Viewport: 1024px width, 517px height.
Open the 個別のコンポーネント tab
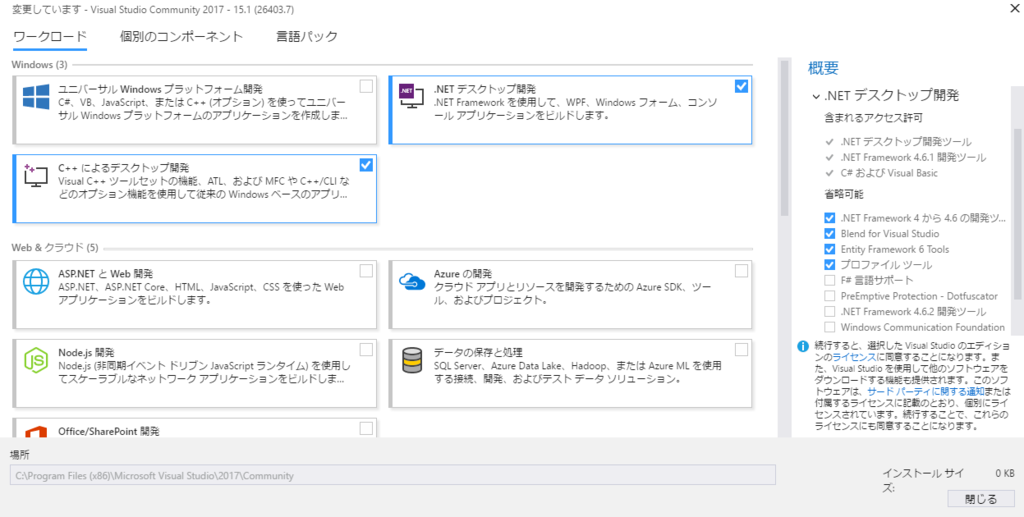pyautogui.click(x=182, y=37)
